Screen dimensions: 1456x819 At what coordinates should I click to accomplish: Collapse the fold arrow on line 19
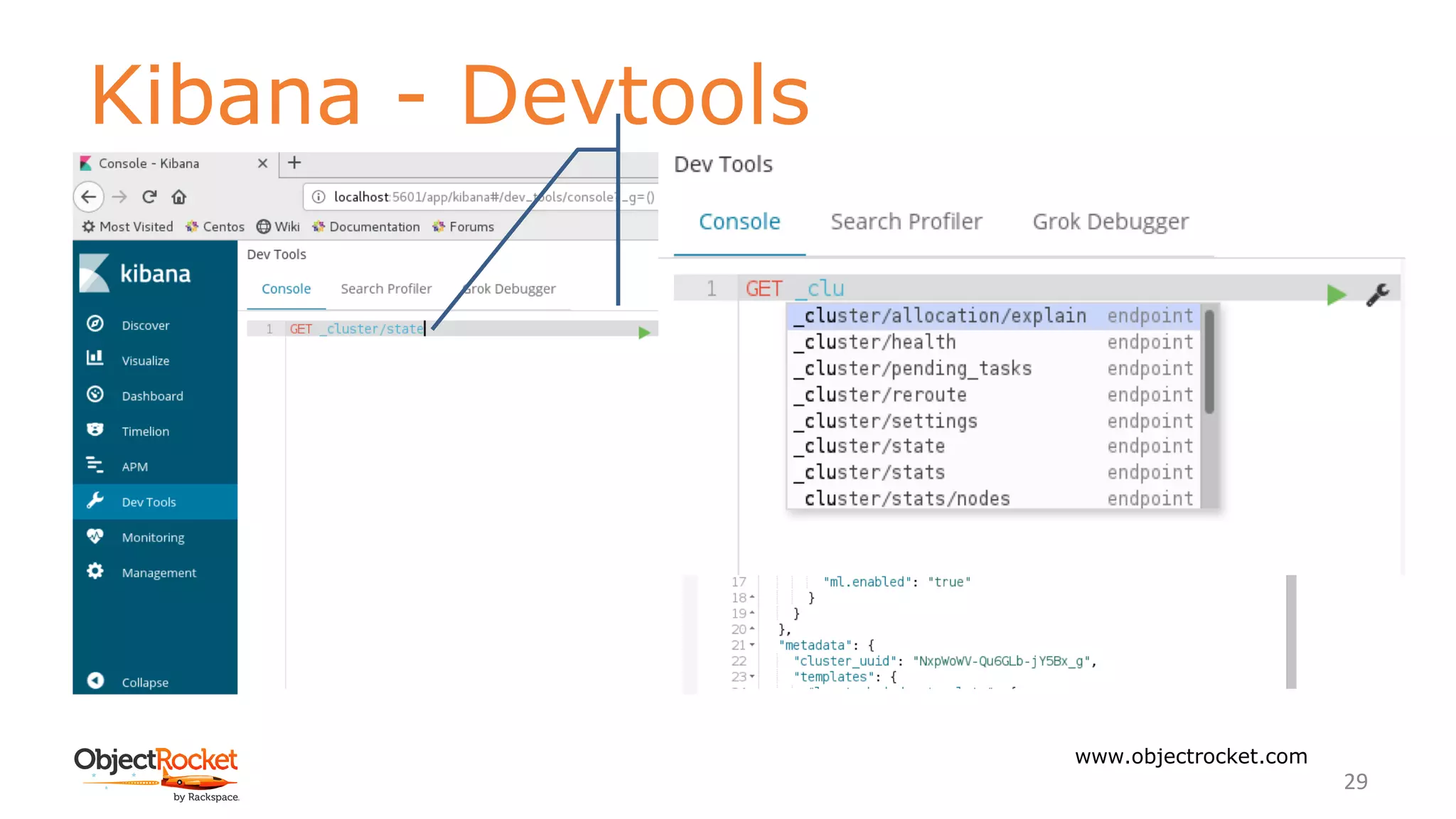[x=752, y=613]
